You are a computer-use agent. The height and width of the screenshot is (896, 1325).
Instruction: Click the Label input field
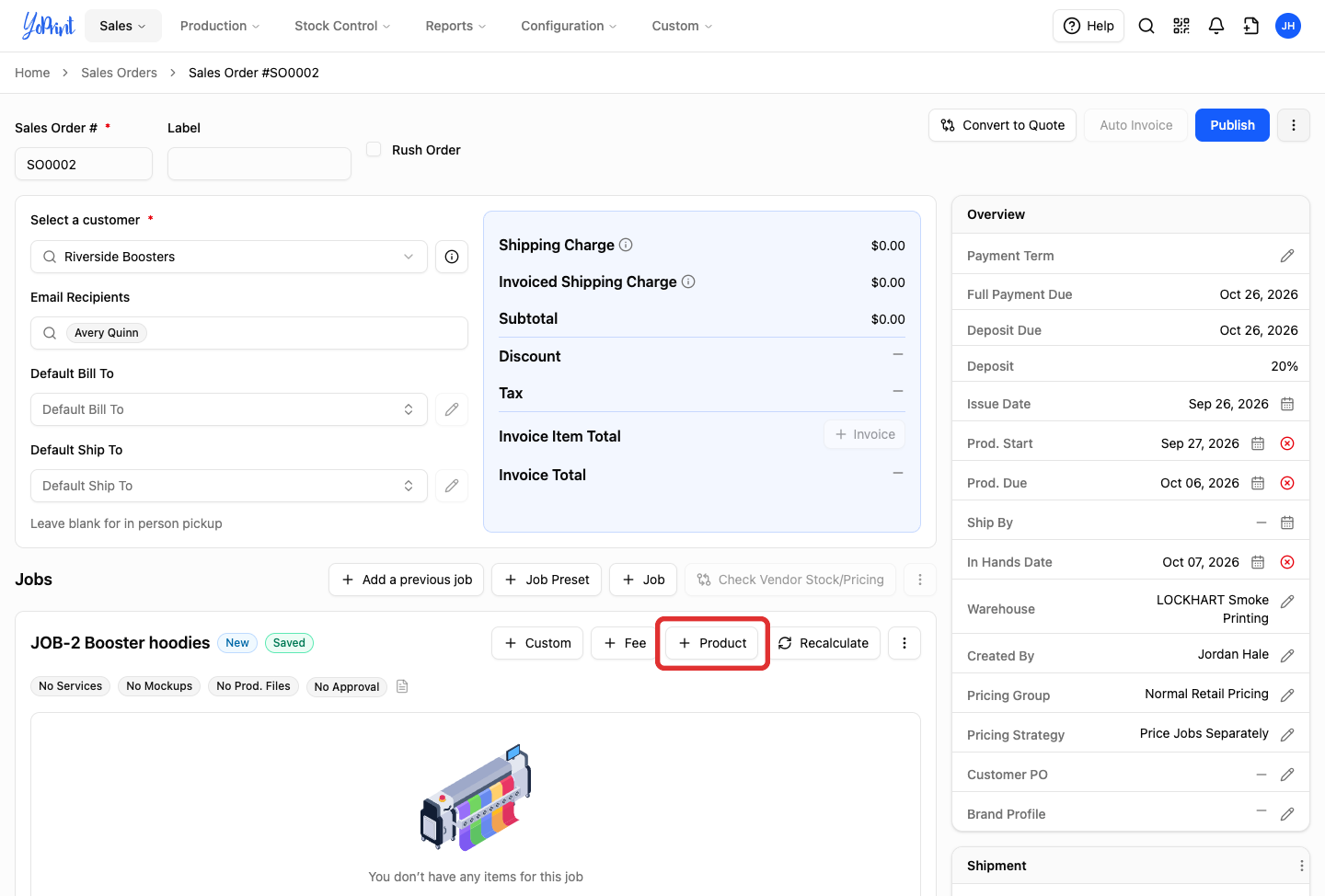coord(259,164)
